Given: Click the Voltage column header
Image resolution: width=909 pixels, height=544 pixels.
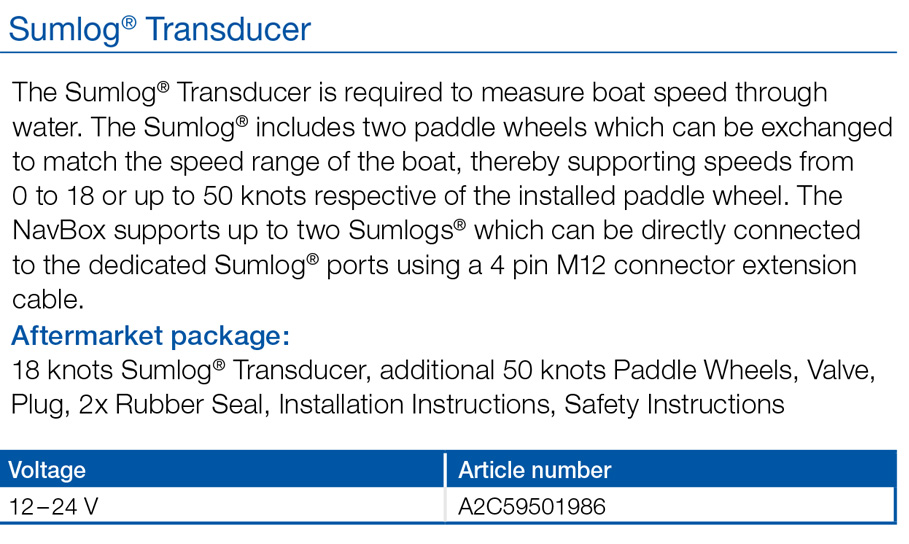Looking at the screenshot, I should point(47,470).
